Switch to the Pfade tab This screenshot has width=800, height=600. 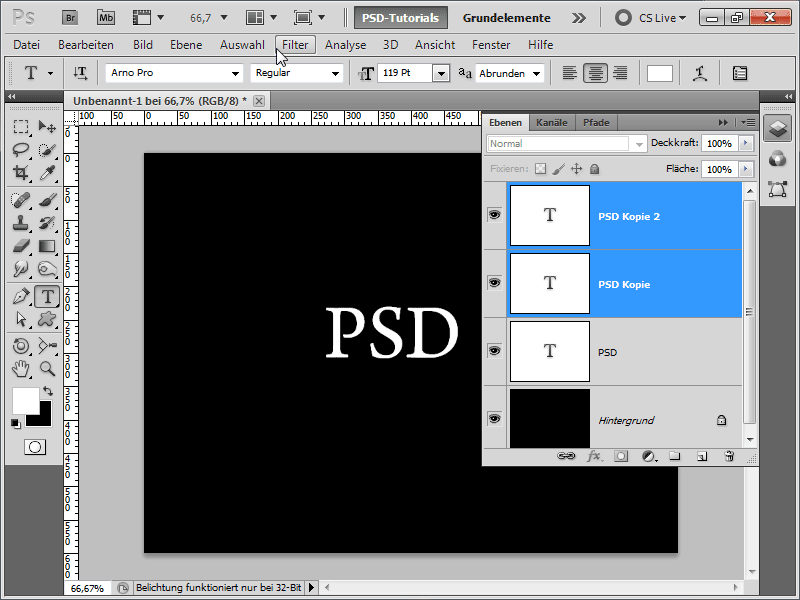pyautogui.click(x=596, y=122)
